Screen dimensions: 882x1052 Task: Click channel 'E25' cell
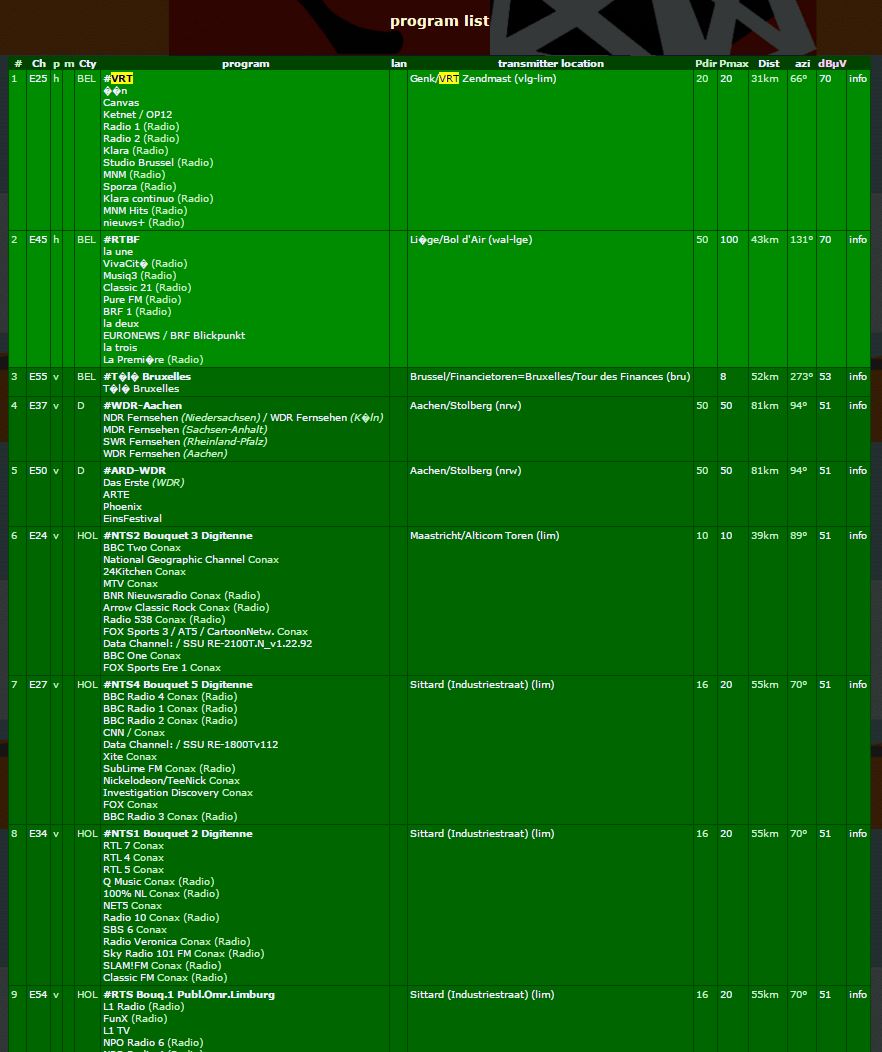38,78
